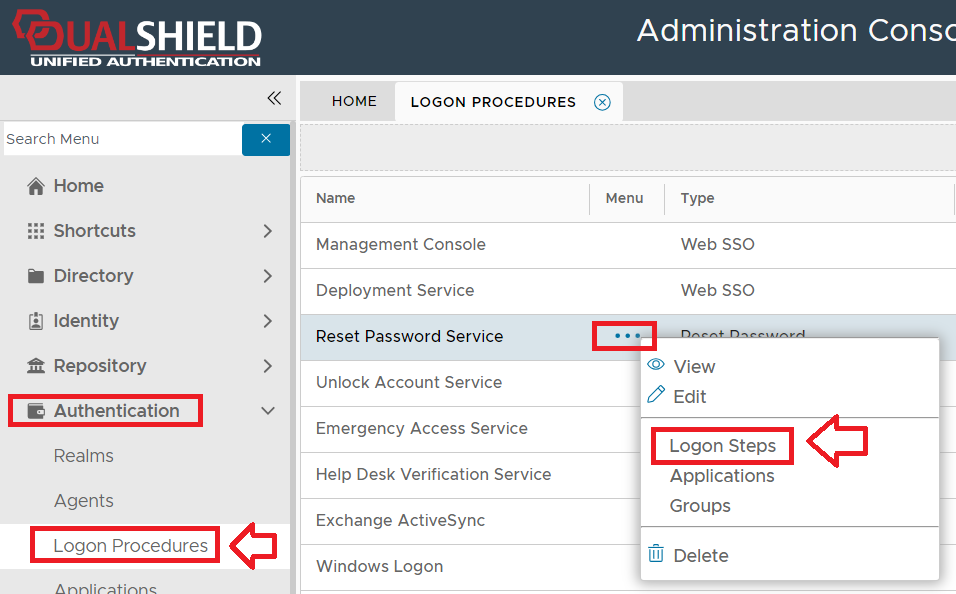This screenshot has width=956, height=594.
Task: Click the Identity badge icon
Action: [36, 321]
